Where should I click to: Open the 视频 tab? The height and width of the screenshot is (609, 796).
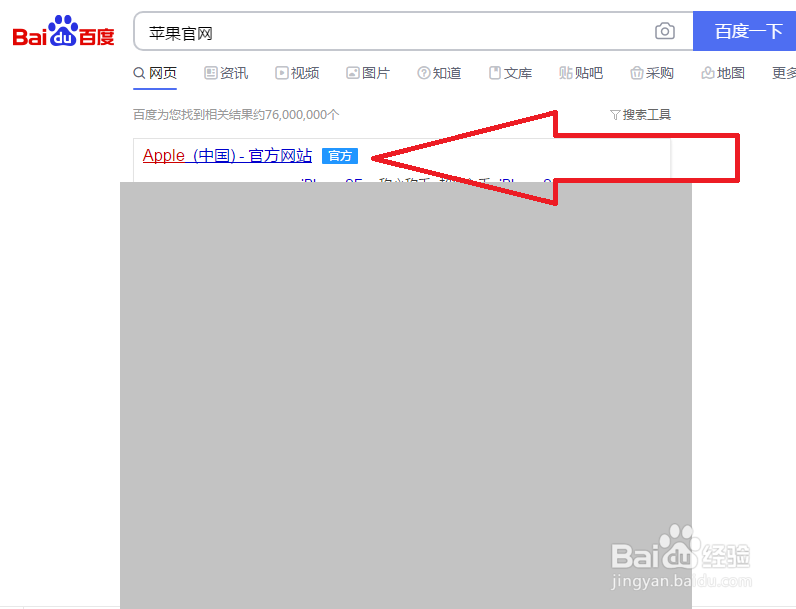click(x=297, y=73)
